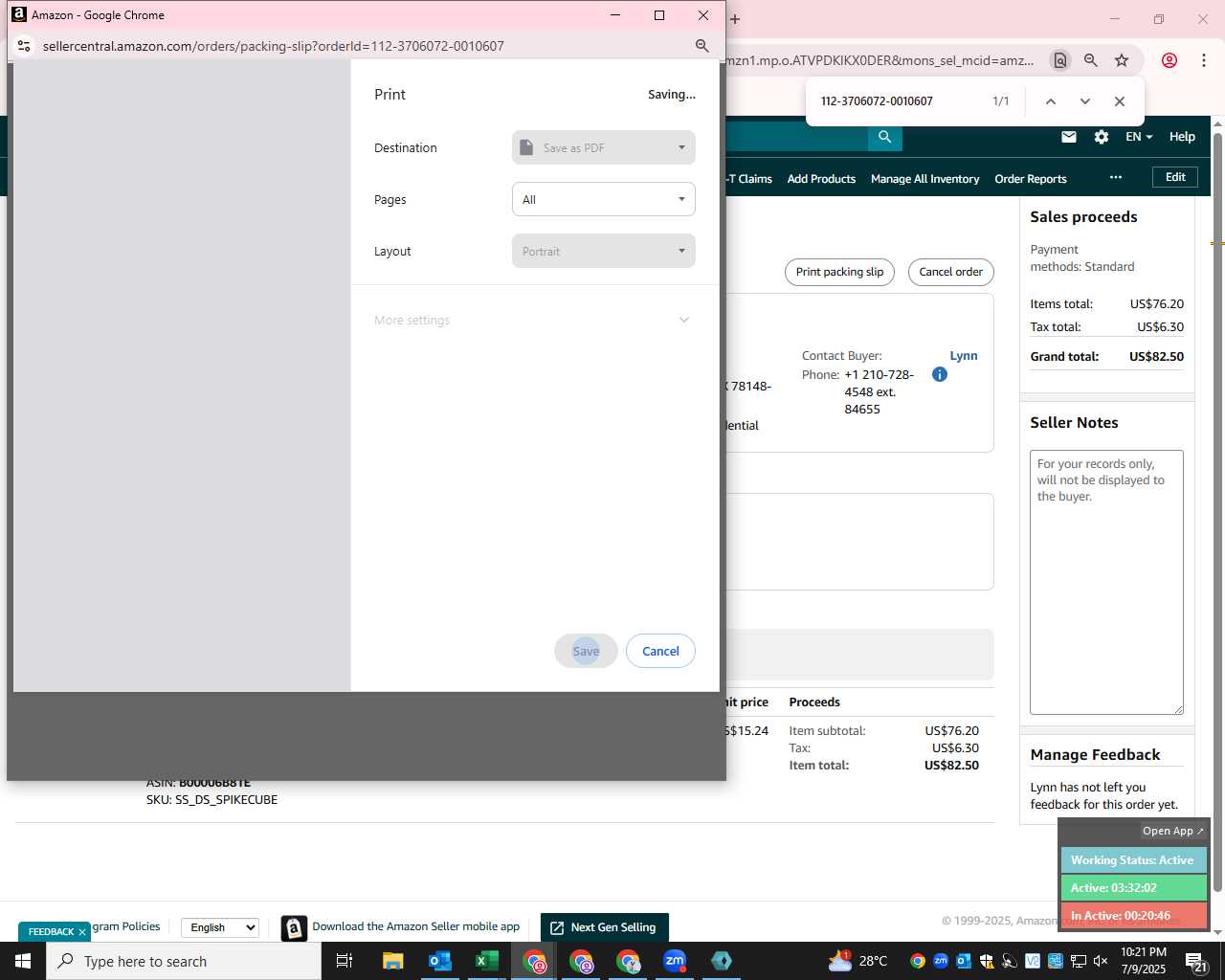The width and height of the screenshot is (1225, 980).
Task: Click the Open App button in tracker widget
Action: tap(1172, 831)
